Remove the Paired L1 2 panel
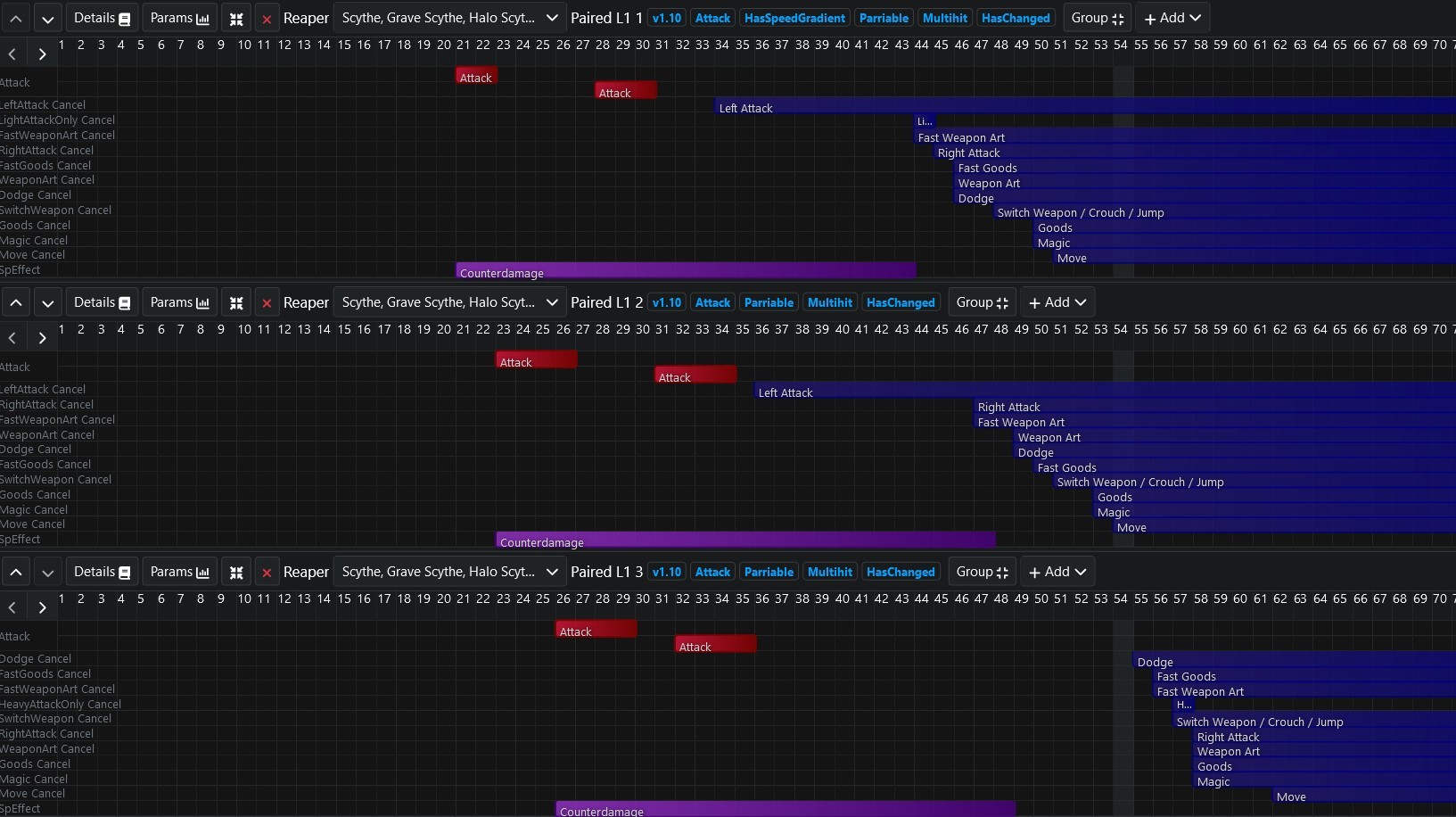The width and height of the screenshot is (1456, 817). click(267, 302)
